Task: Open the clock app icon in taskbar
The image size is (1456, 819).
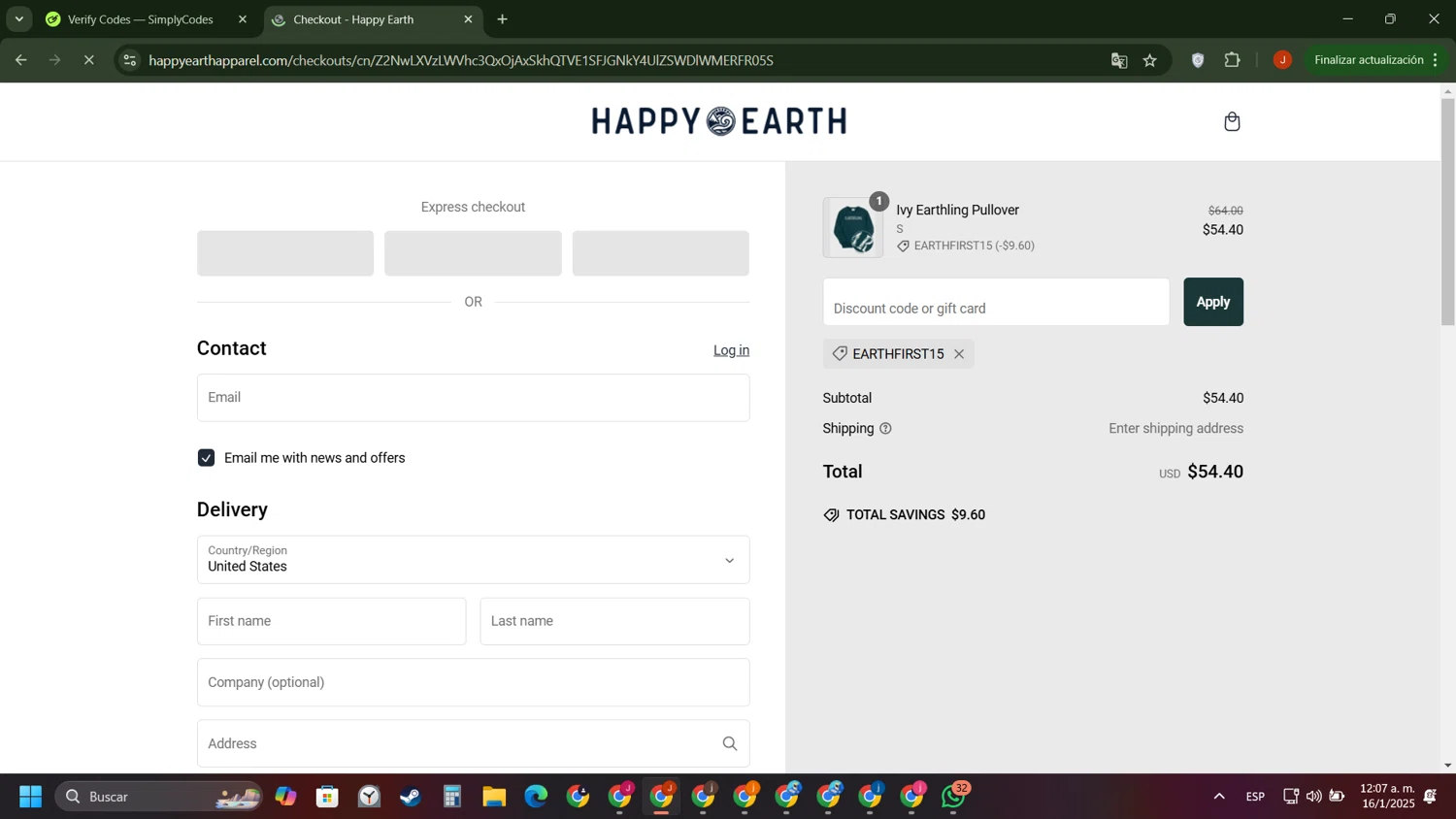Action: pos(369,797)
